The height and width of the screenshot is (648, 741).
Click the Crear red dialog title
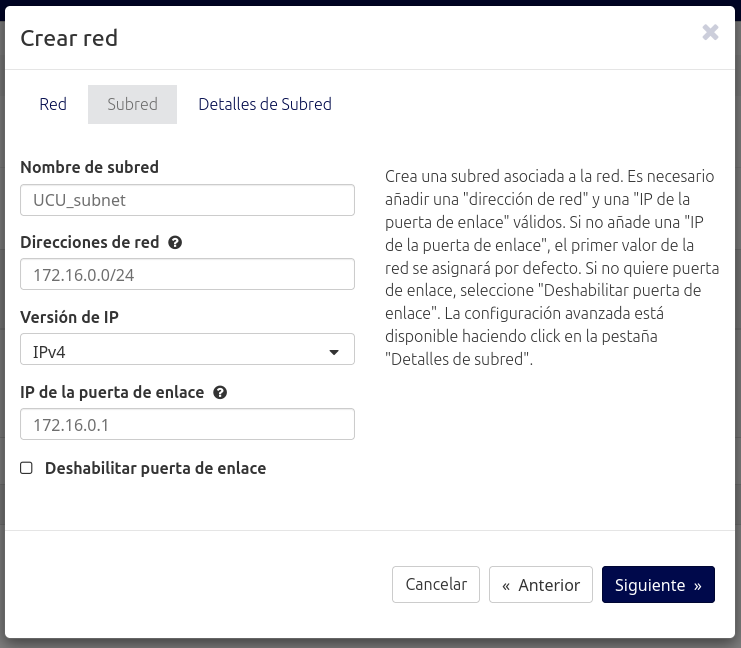(69, 38)
